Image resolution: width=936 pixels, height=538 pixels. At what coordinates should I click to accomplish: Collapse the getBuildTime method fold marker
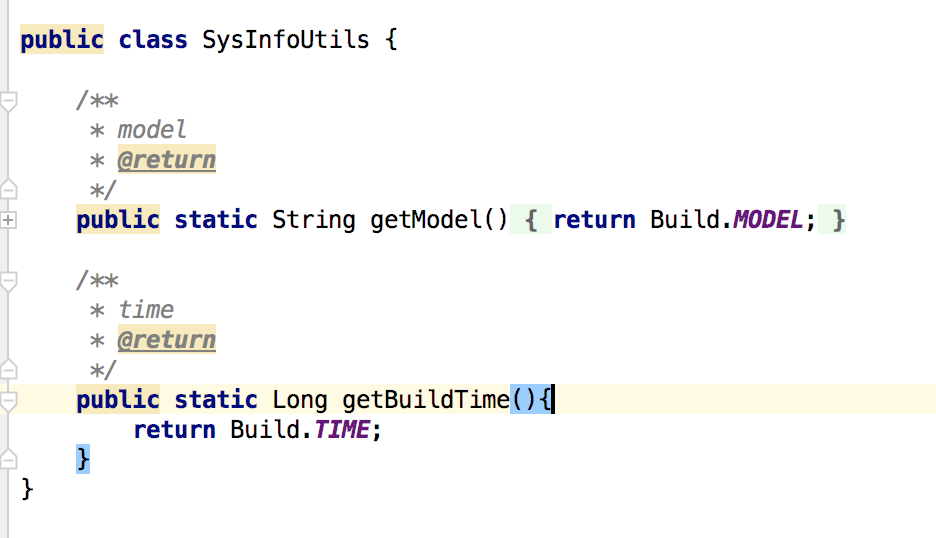tap(8, 401)
